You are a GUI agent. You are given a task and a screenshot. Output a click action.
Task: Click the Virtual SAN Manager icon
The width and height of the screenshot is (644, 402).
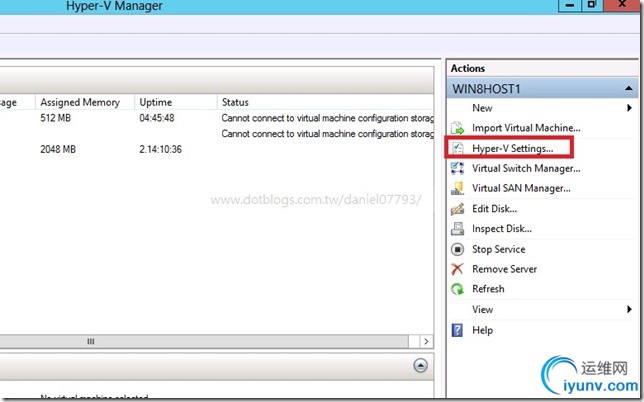click(458, 188)
